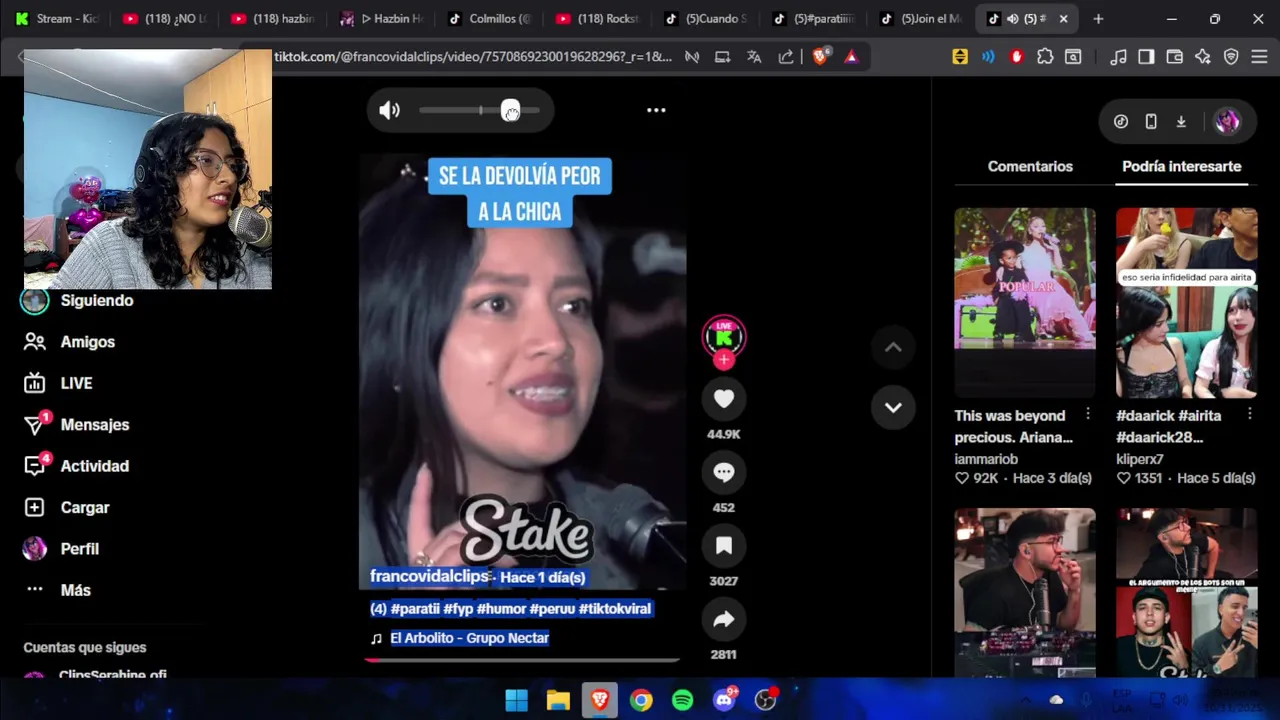1280x720 pixels.
Task: Click the share page icon in address bar
Action: (x=786, y=57)
